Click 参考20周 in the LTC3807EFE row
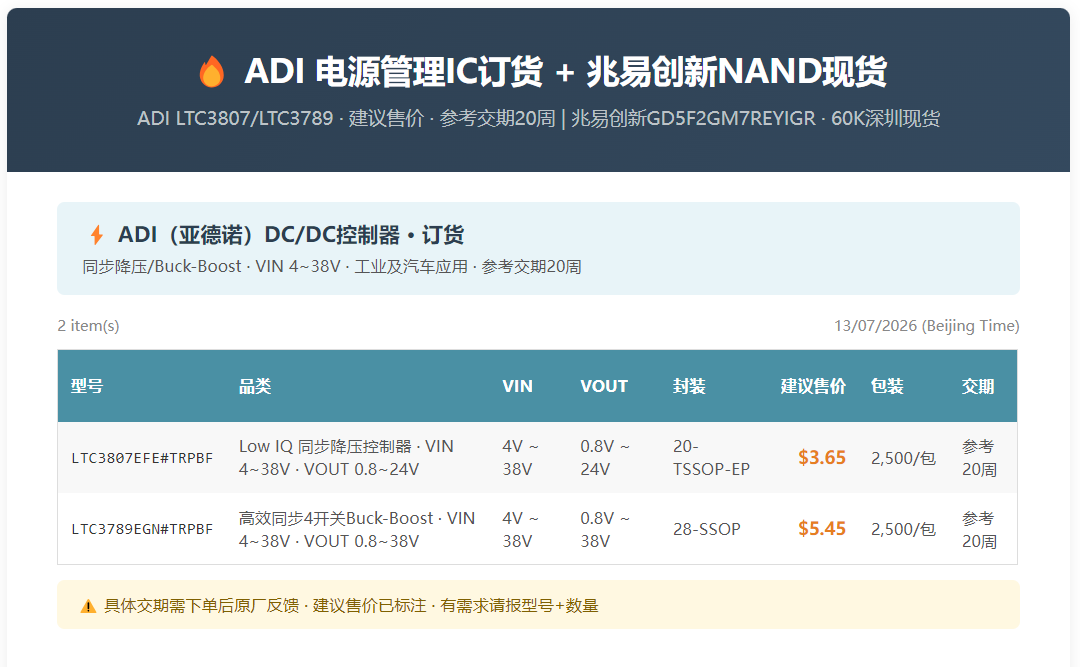This screenshot has width=1080, height=667. [x=979, y=458]
